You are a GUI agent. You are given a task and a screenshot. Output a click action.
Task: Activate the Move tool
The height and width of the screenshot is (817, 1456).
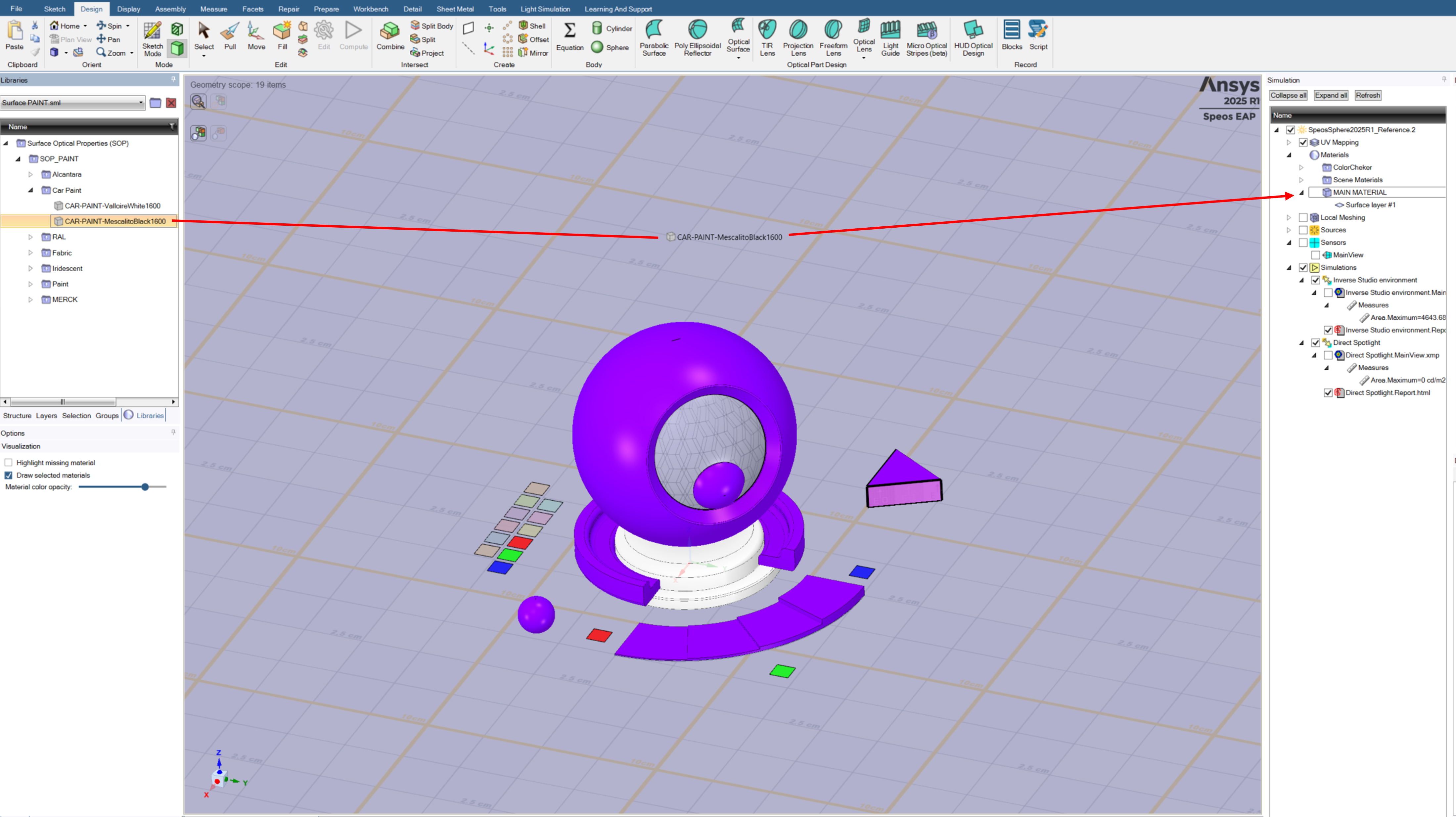256,36
